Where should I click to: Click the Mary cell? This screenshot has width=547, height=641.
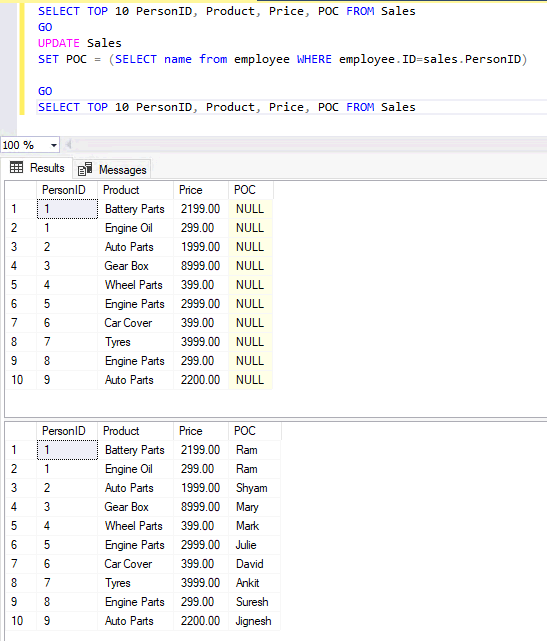[x=255, y=507]
